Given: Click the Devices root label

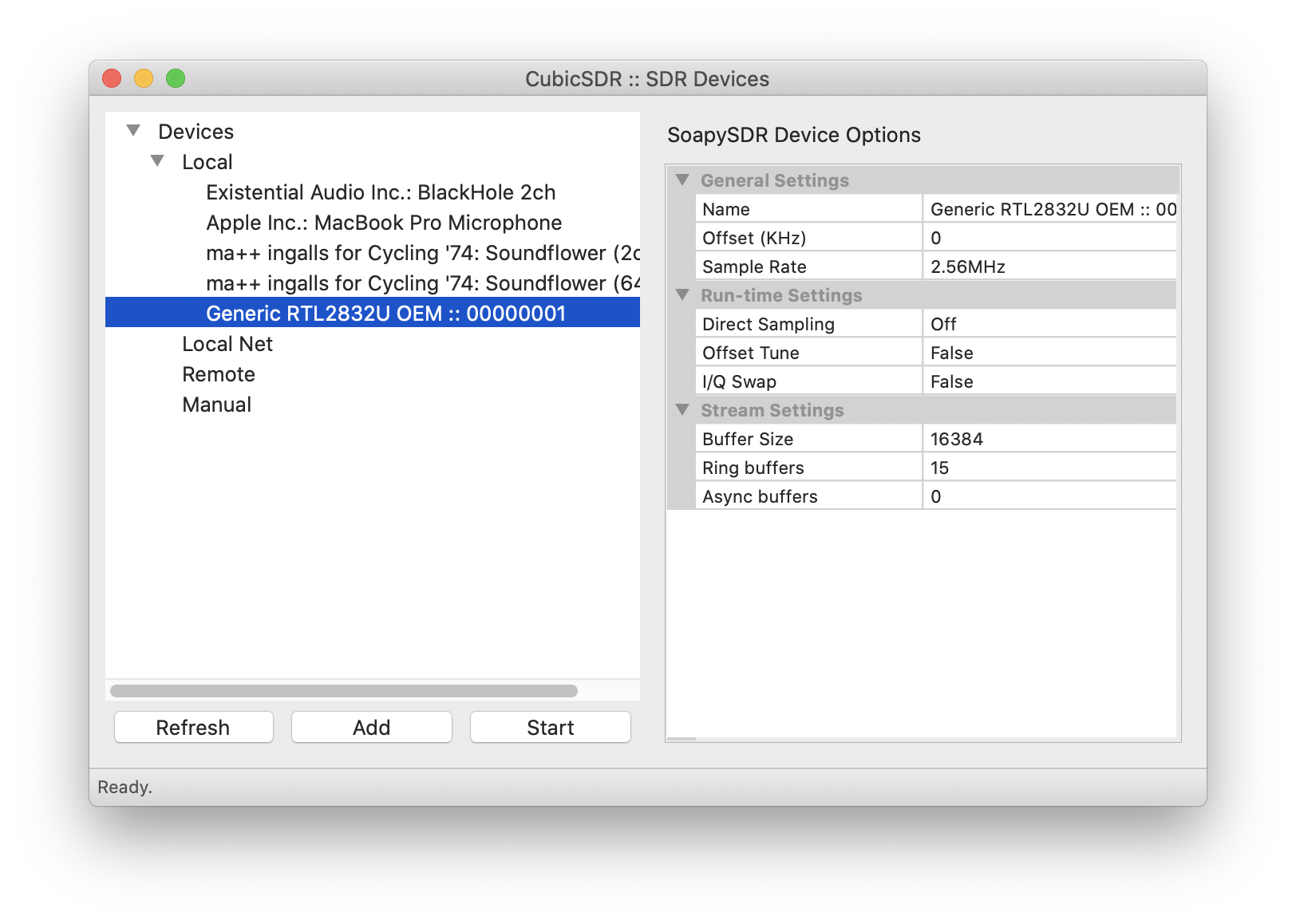Looking at the screenshot, I should [x=196, y=132].
